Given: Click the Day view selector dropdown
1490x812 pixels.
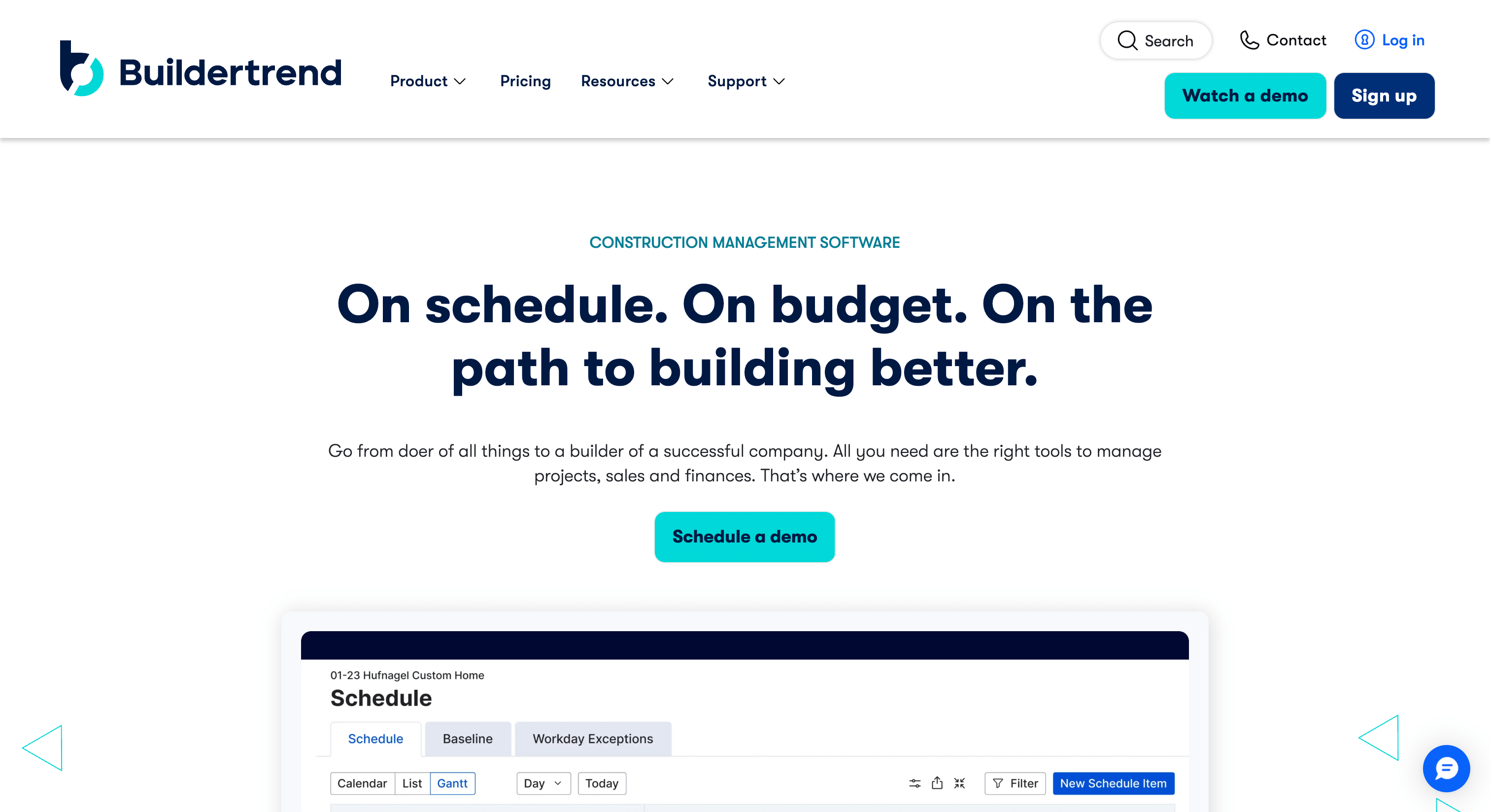Looking at the screenshot, I should pyautogui.click(x=543, y=782).
